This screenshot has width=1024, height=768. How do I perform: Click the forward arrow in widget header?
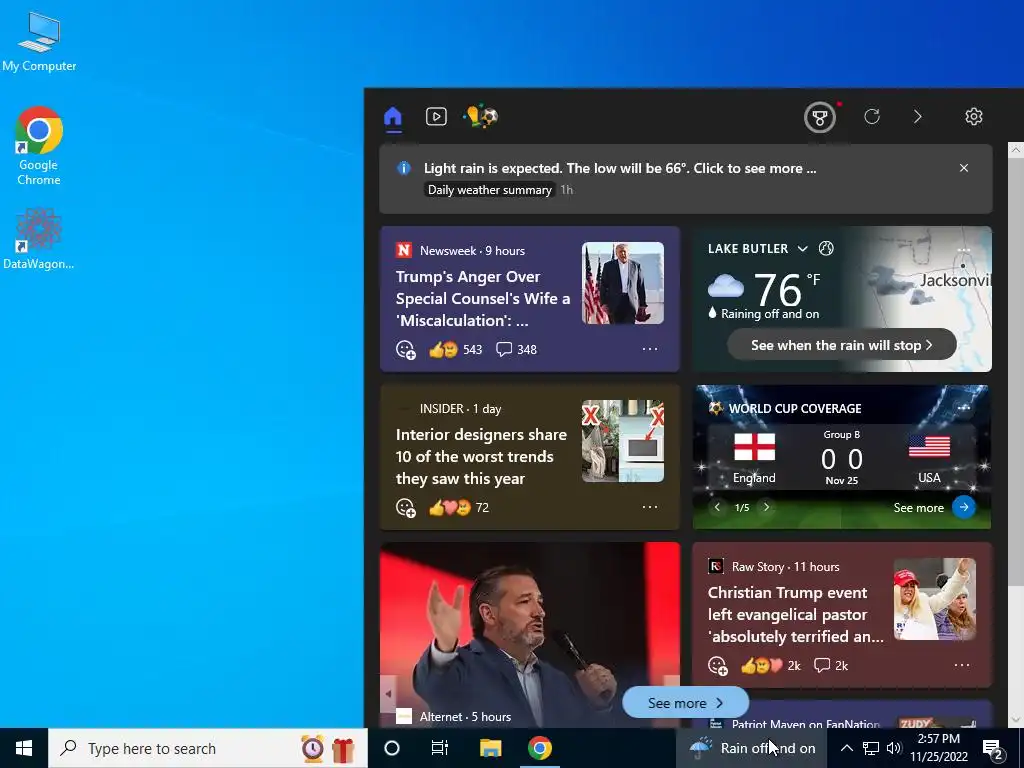(x=918, y=116)
